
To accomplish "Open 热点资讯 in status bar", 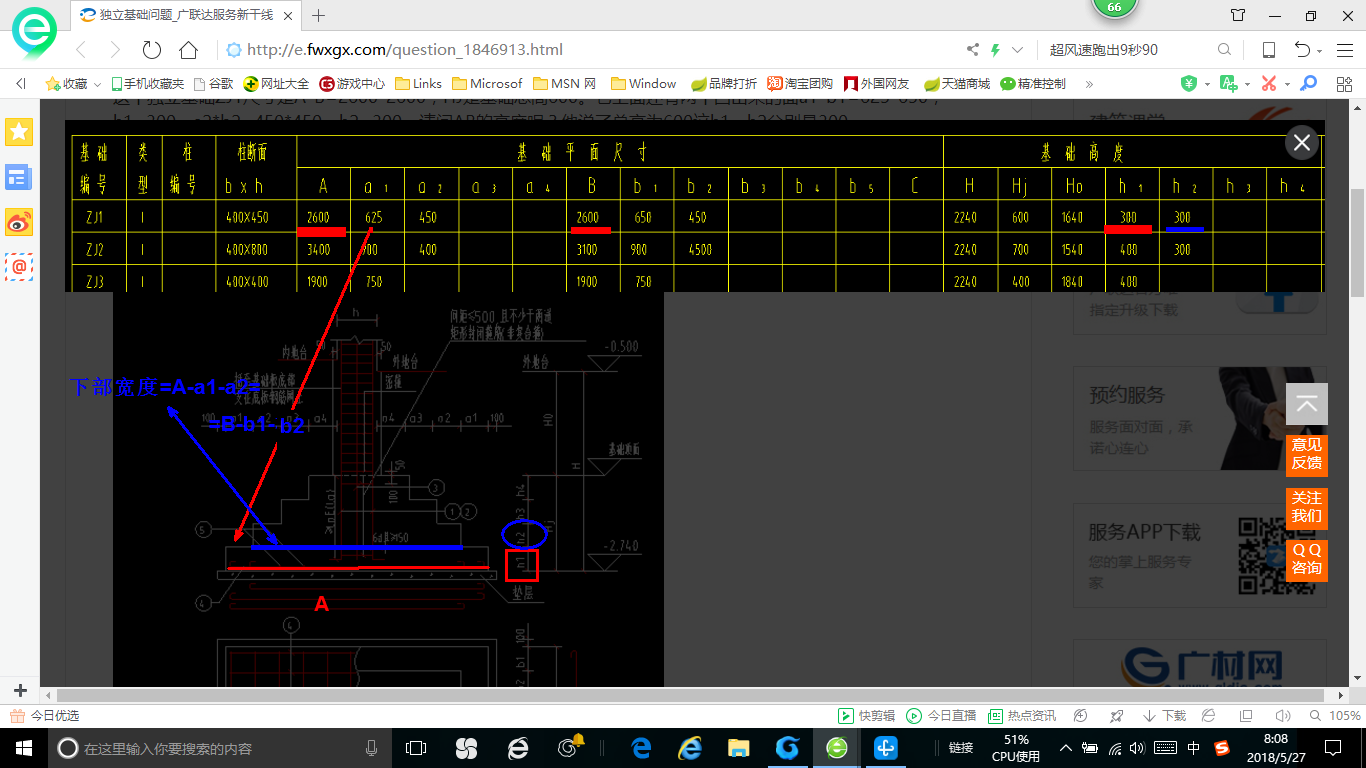I will 1022,716.
